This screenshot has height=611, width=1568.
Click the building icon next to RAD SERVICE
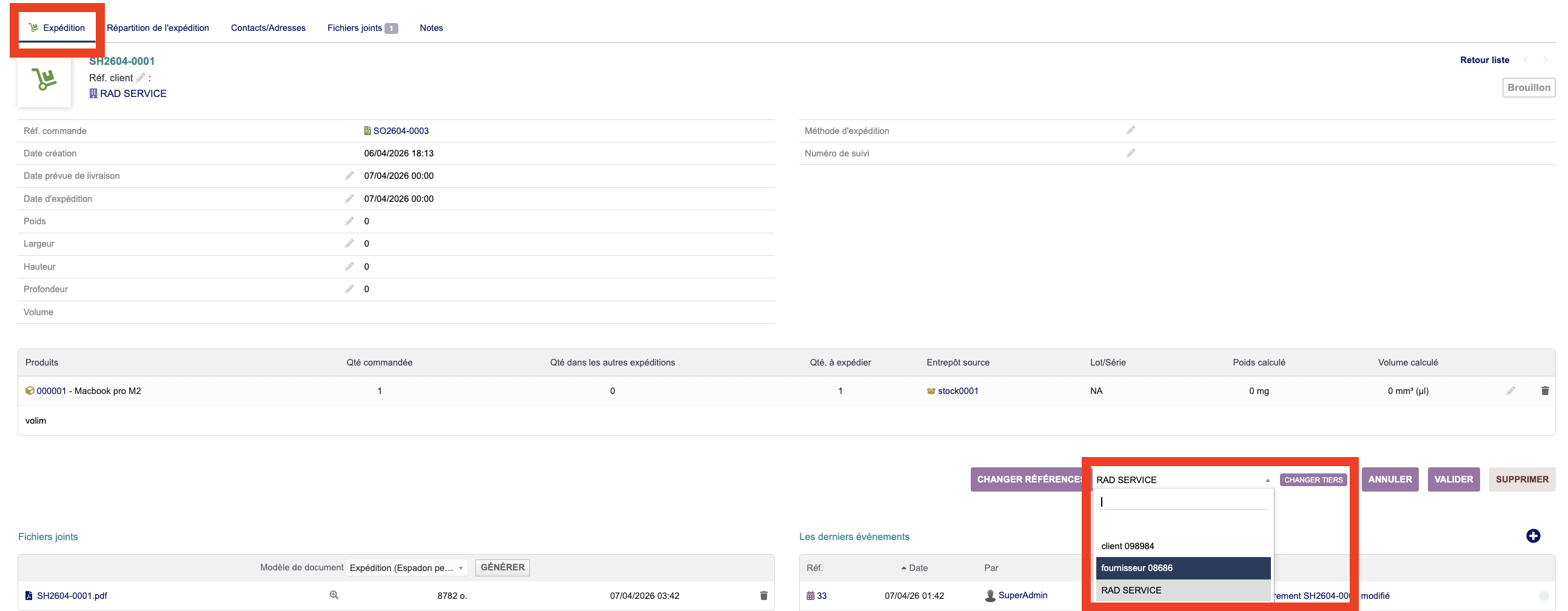tap(93, 94)
